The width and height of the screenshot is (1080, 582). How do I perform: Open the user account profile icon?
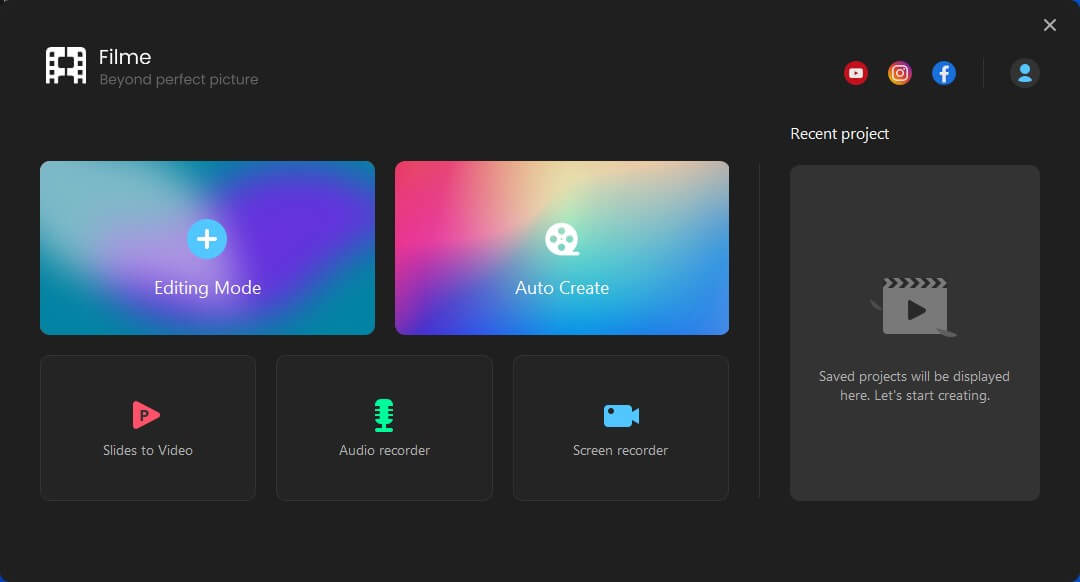point(1024,72)
